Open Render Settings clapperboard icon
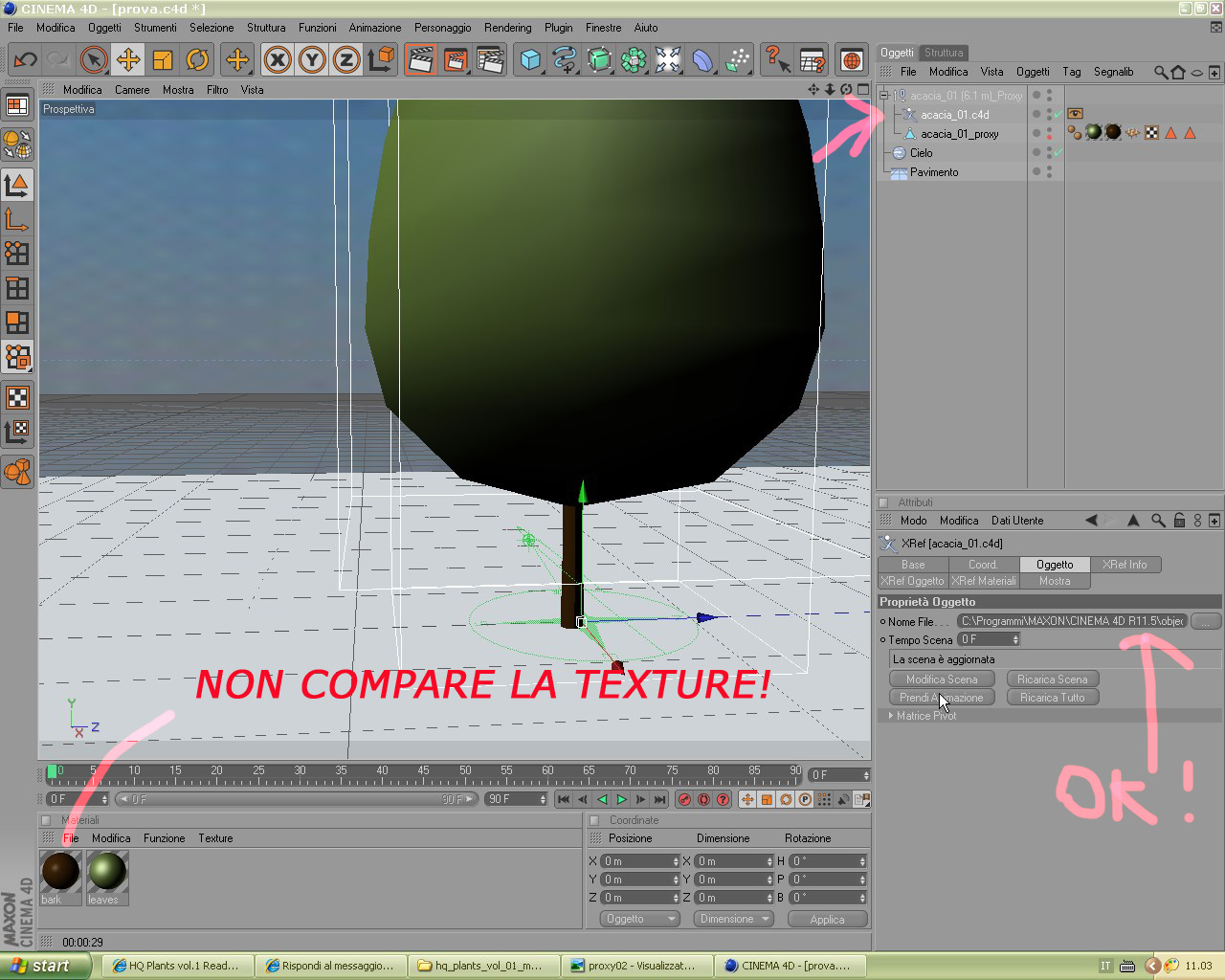The height and width of the screenshot is (980, 1225). (490, 60)
